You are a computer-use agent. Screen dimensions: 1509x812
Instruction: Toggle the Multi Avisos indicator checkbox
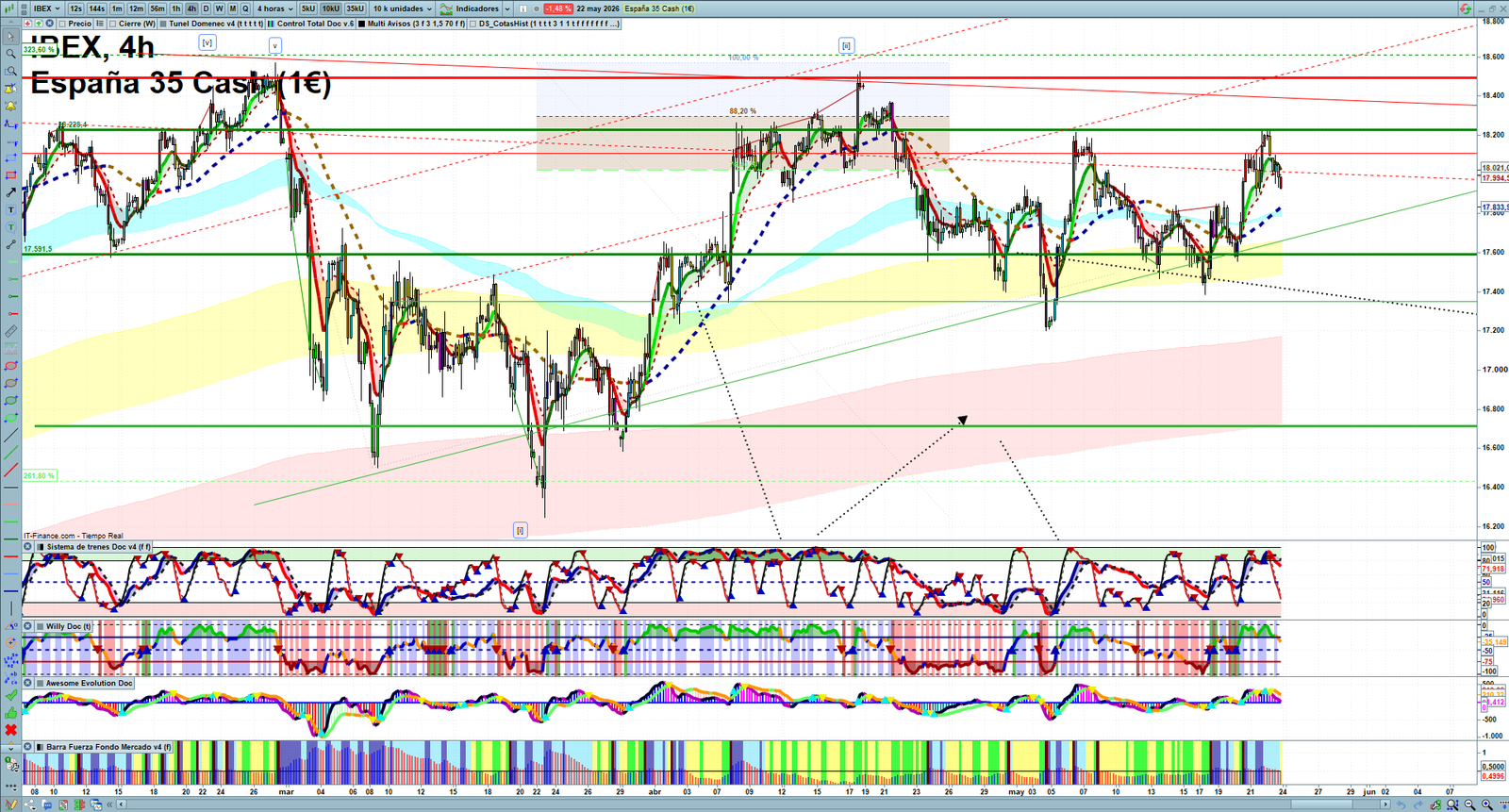coord(361,24)
